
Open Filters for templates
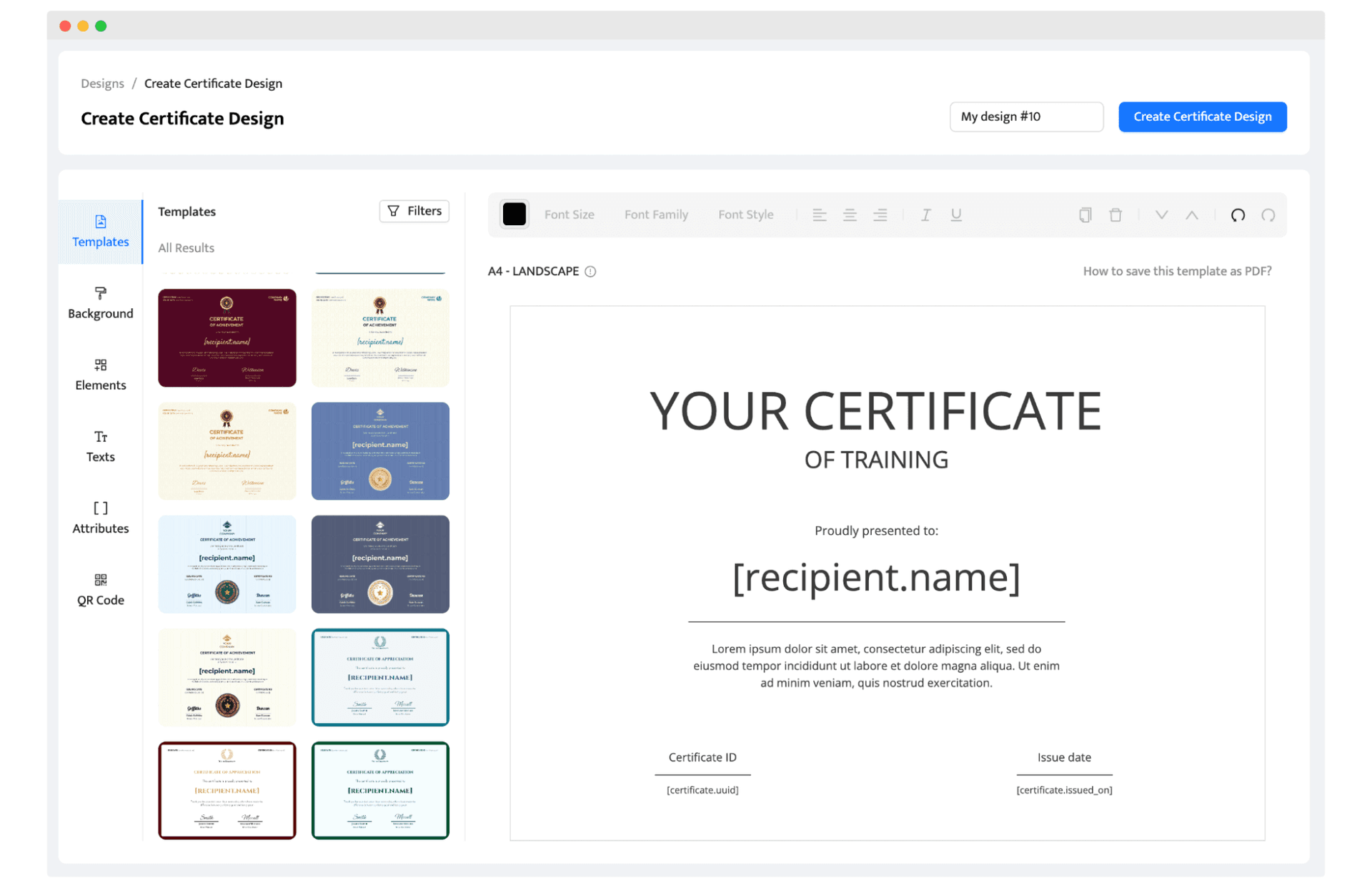click(x=414, y=211)
